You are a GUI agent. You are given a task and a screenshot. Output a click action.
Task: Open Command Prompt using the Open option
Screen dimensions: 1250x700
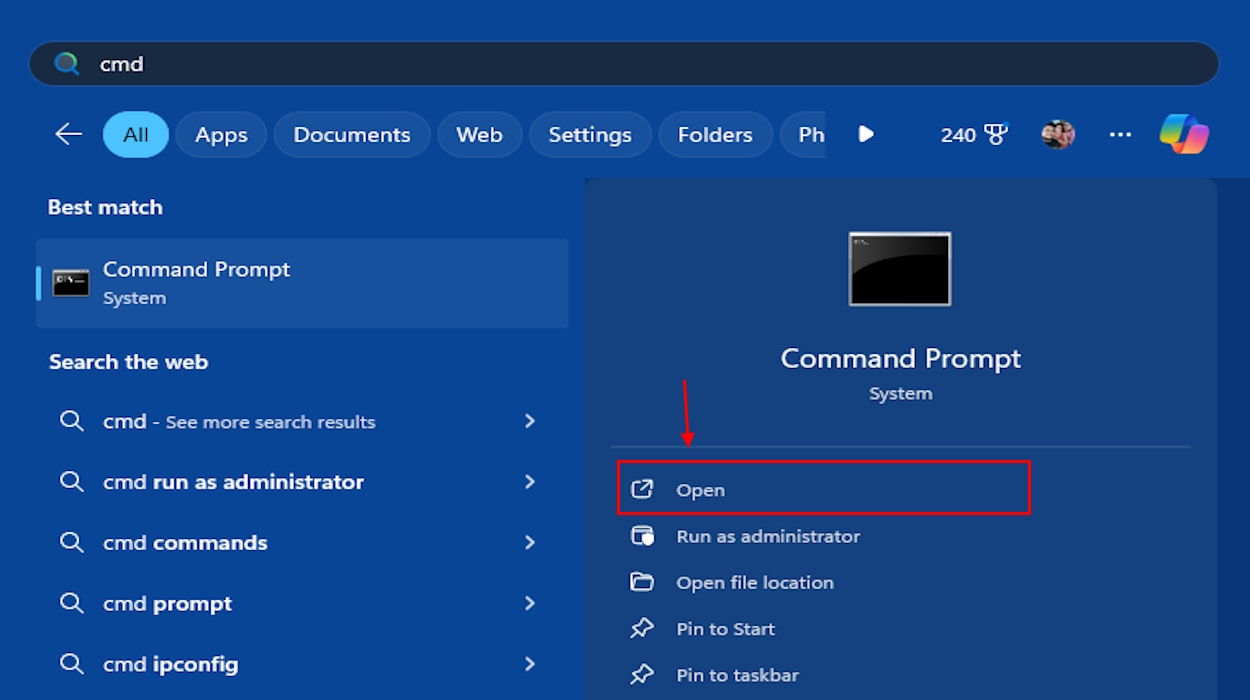[700, 490]
